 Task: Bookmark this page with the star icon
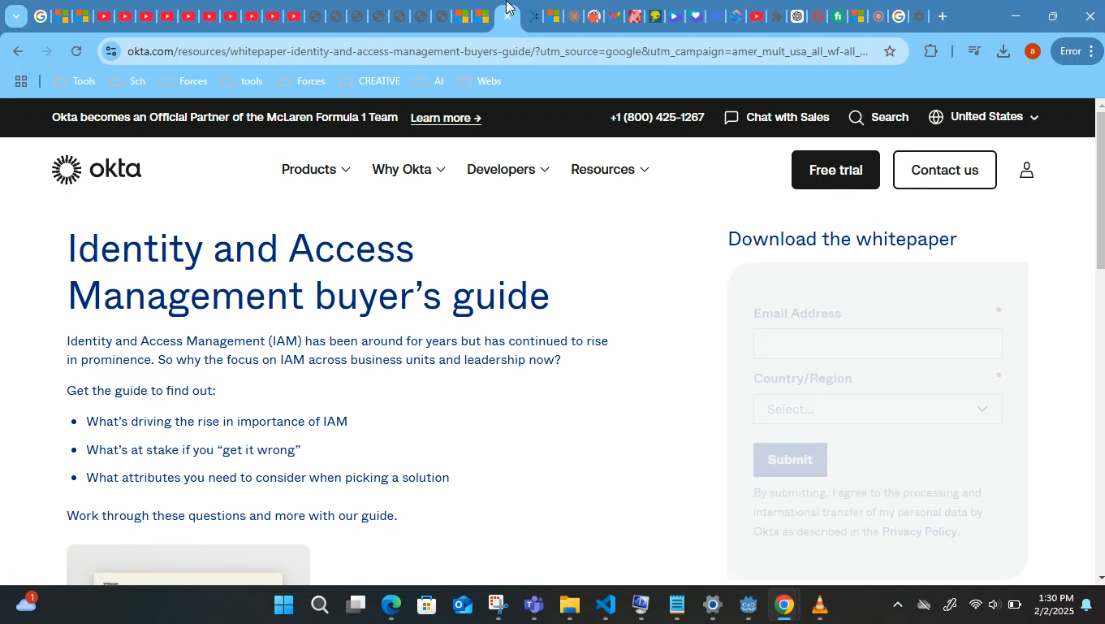[x=890, y=51]
